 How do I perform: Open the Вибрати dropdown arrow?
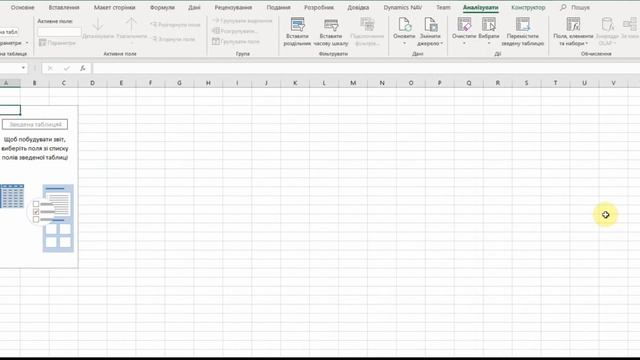[x=489, y=43]
